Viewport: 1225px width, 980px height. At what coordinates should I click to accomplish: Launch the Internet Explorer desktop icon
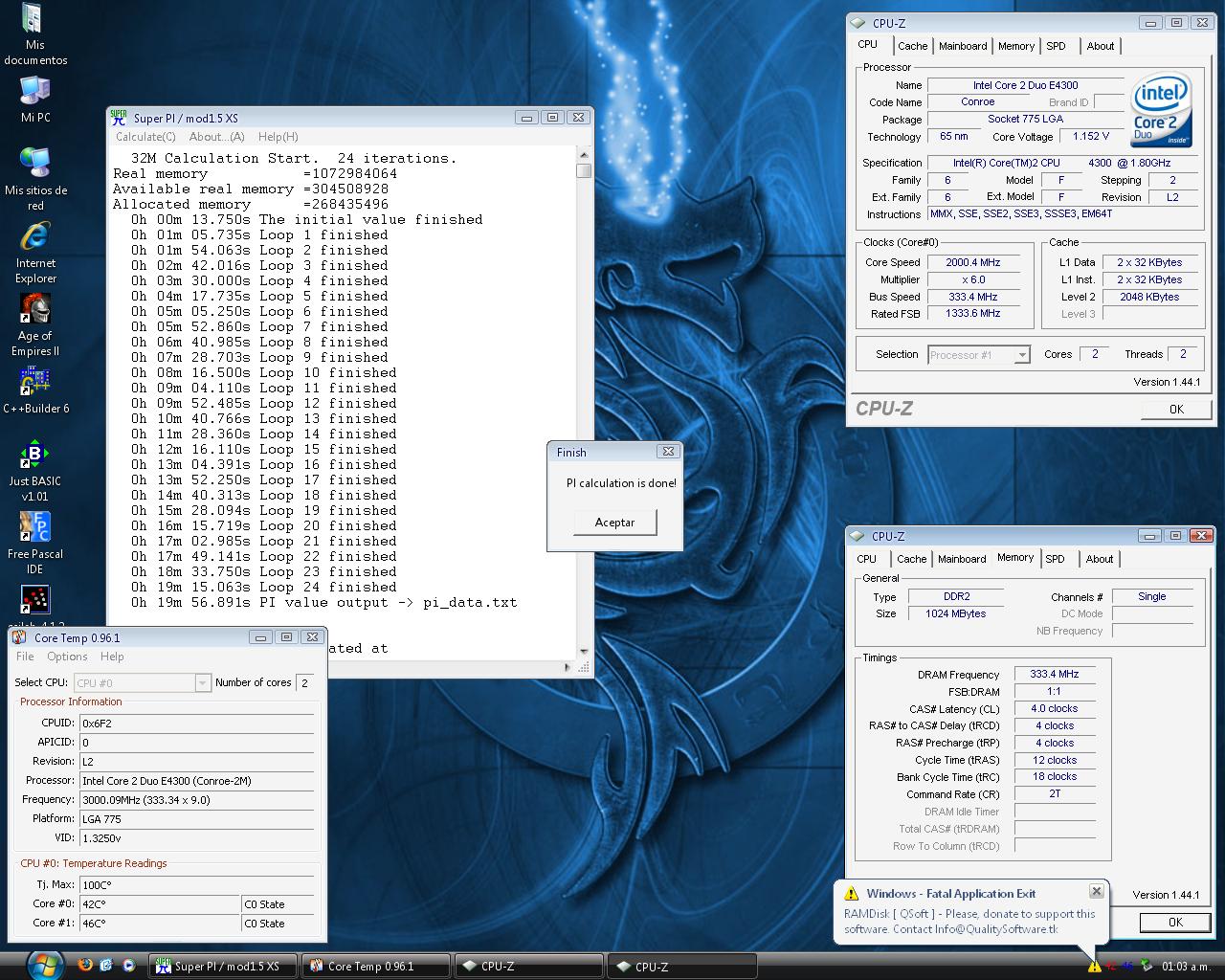[x=35, y=253]
